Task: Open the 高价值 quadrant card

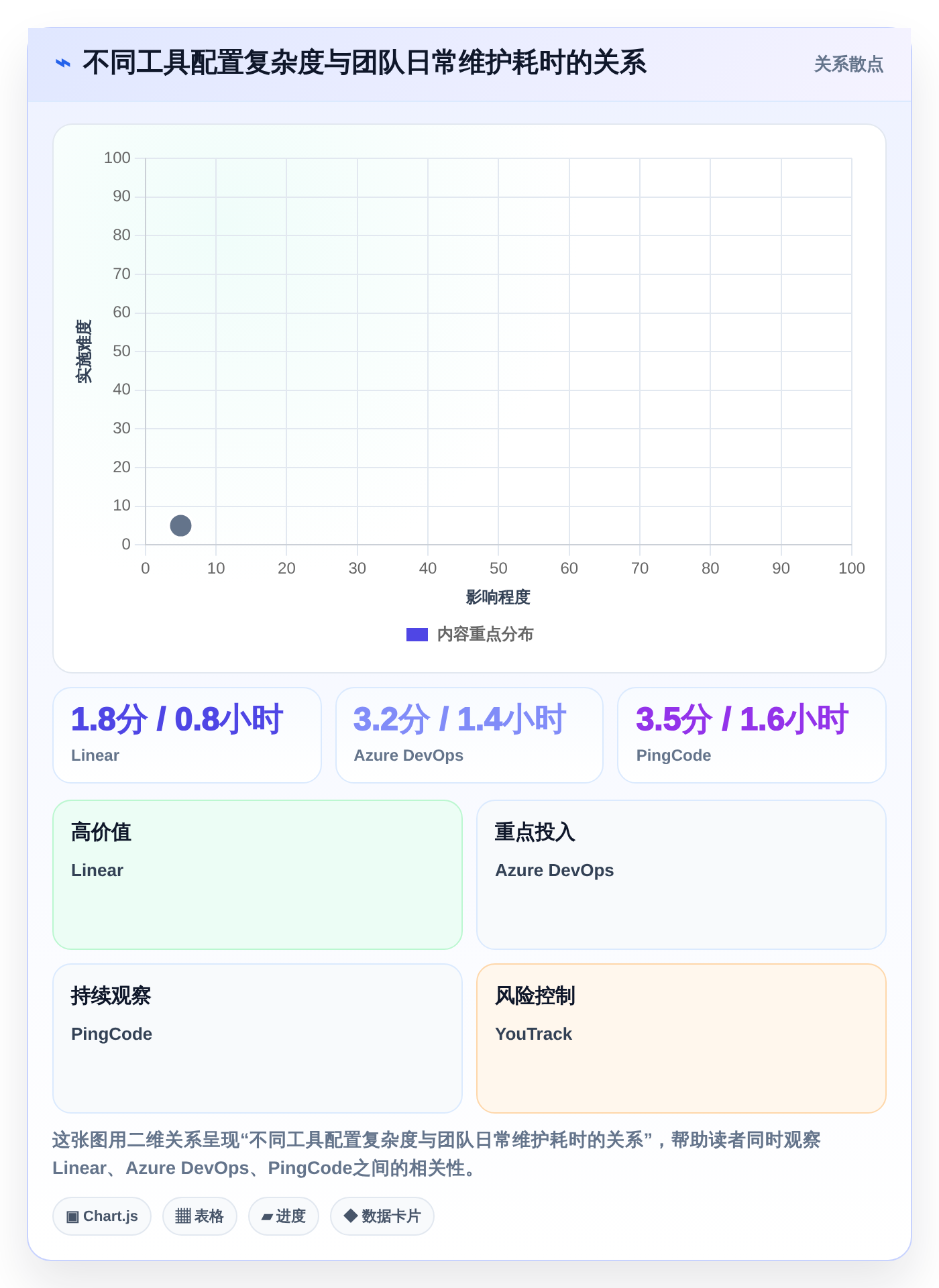Action: coord(258,875)
